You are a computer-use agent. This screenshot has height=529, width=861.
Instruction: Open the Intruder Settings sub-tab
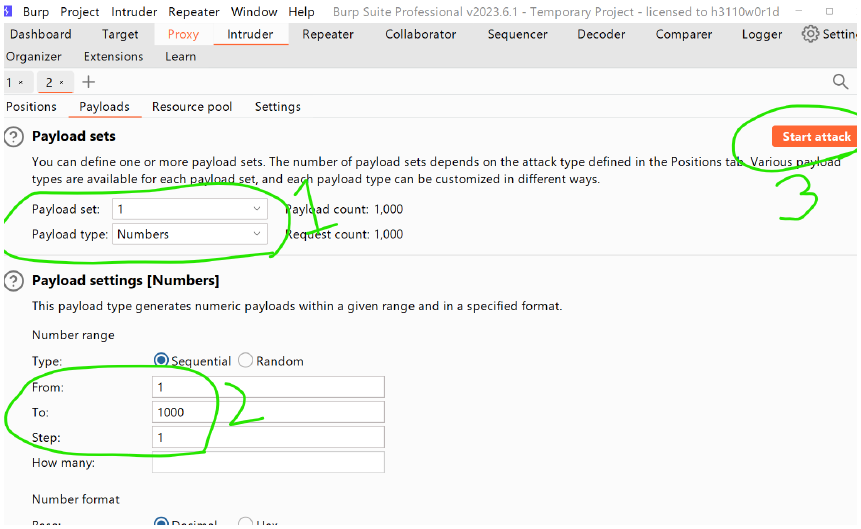(x=278, y=107)
